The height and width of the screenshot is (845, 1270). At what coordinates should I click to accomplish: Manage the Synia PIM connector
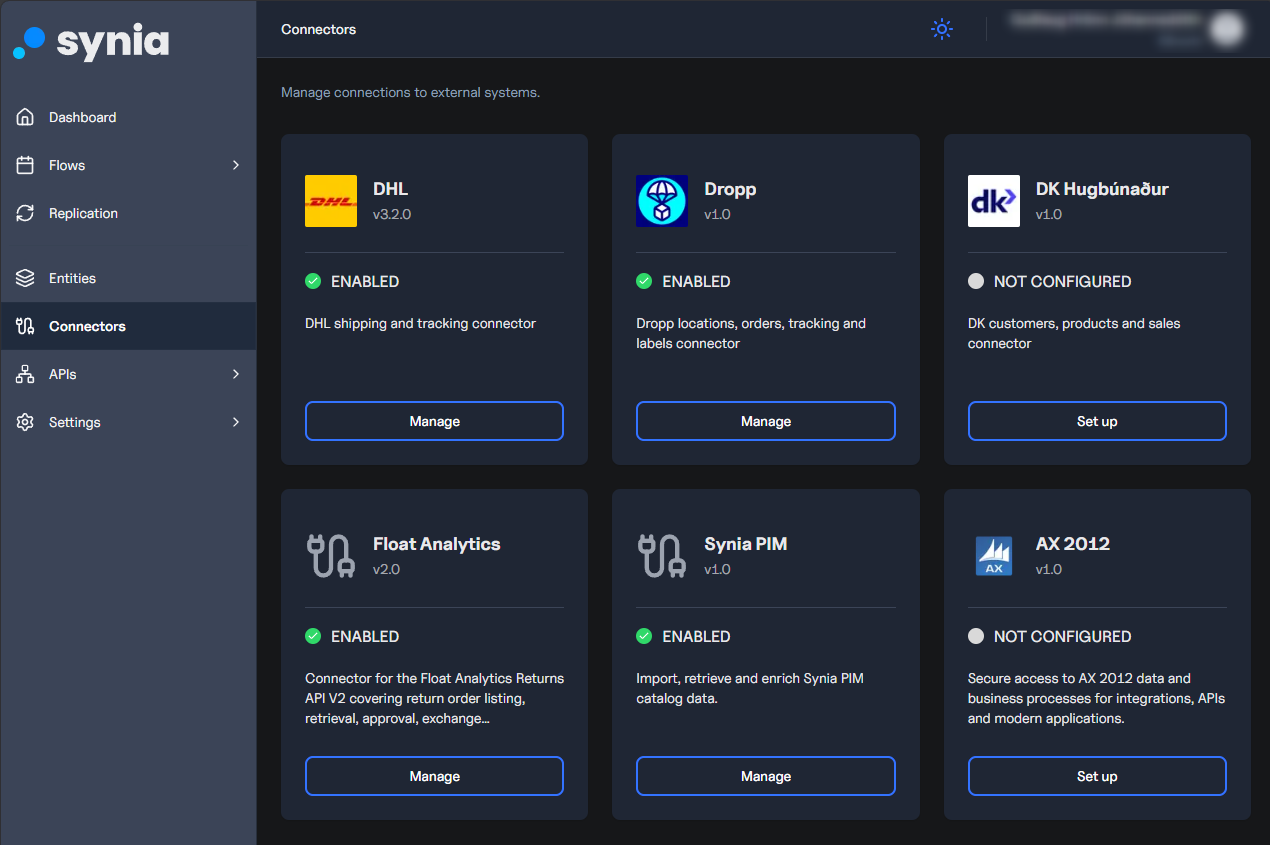pos(766,776)
